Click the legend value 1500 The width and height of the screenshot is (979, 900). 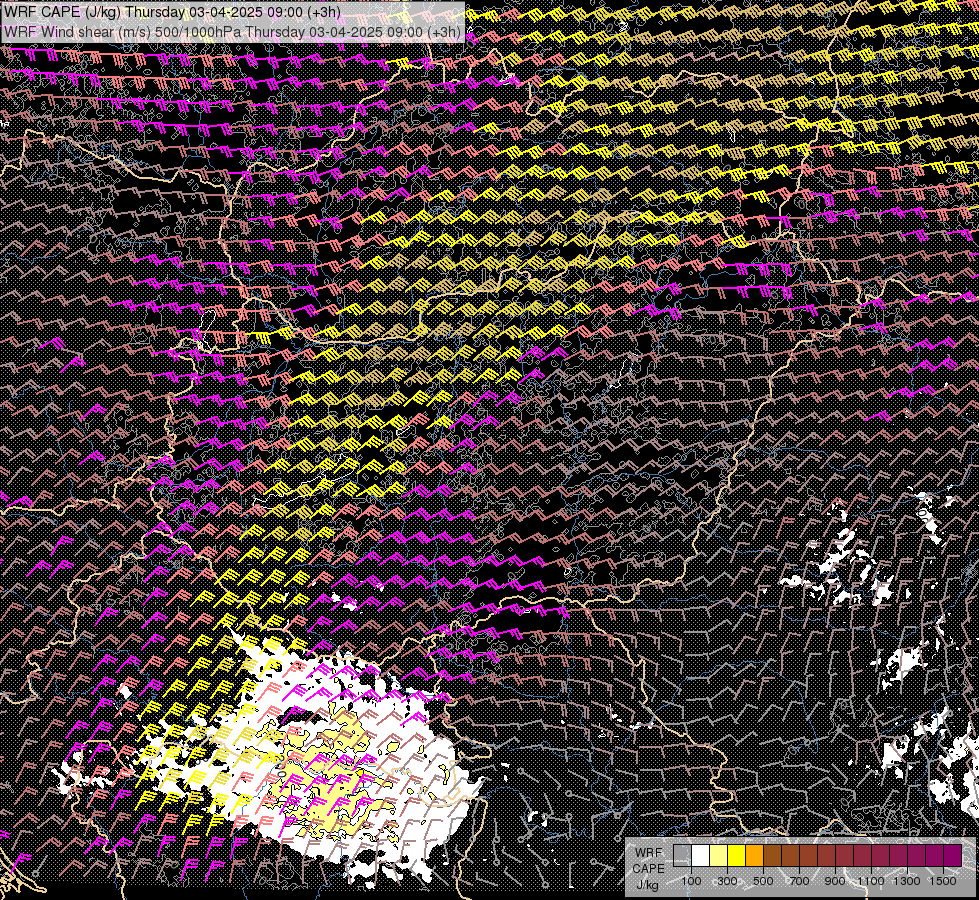(943, 881)
